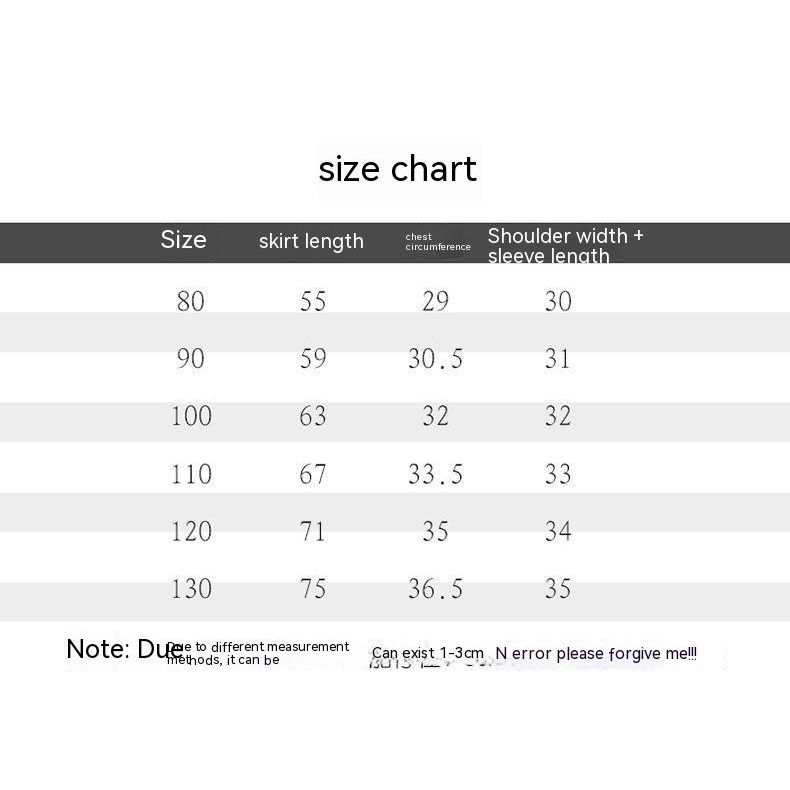Click the "chest circumference" header label

tap(437, 242)
